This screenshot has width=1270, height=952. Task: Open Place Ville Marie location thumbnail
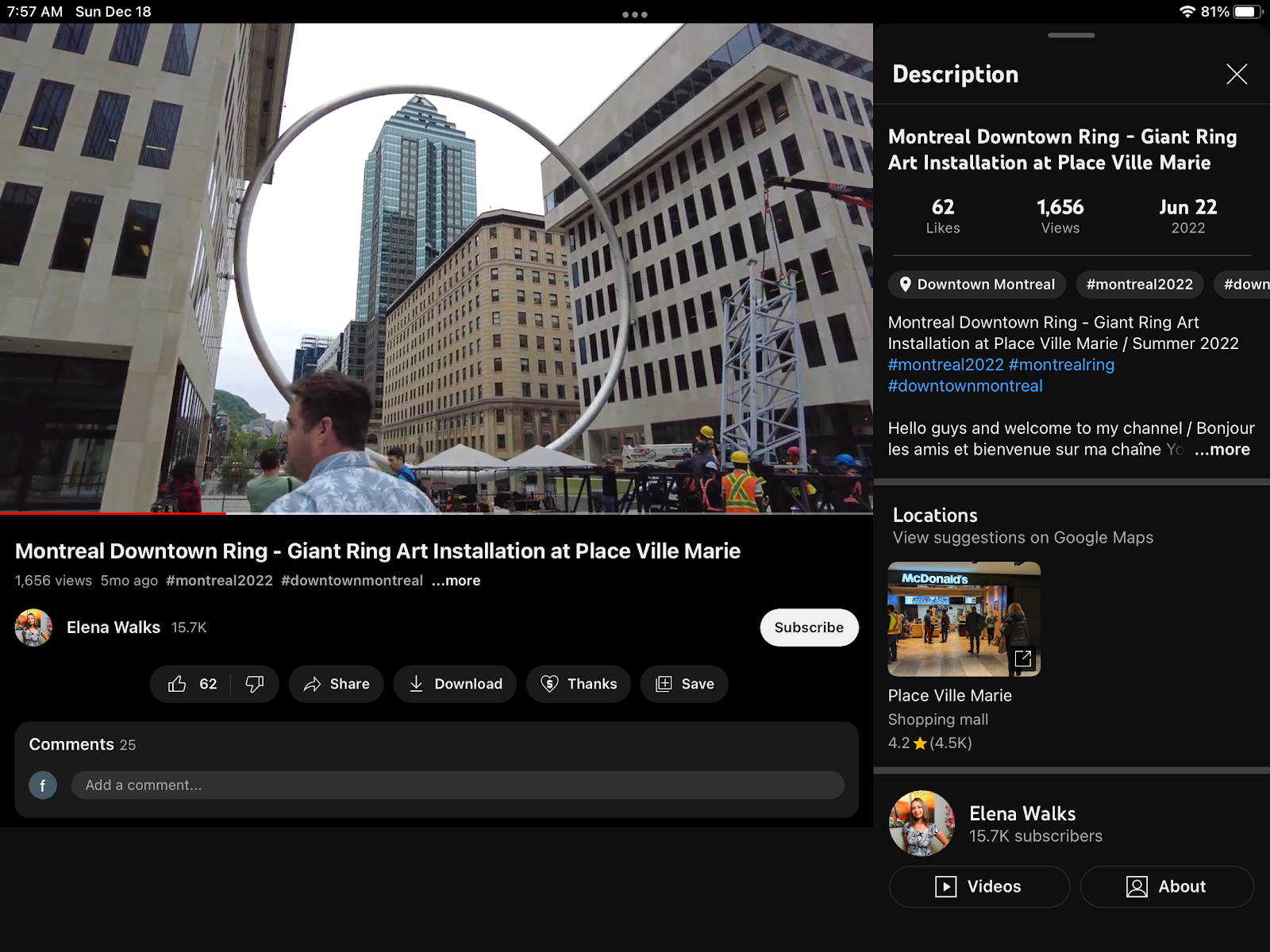[964, 619]
